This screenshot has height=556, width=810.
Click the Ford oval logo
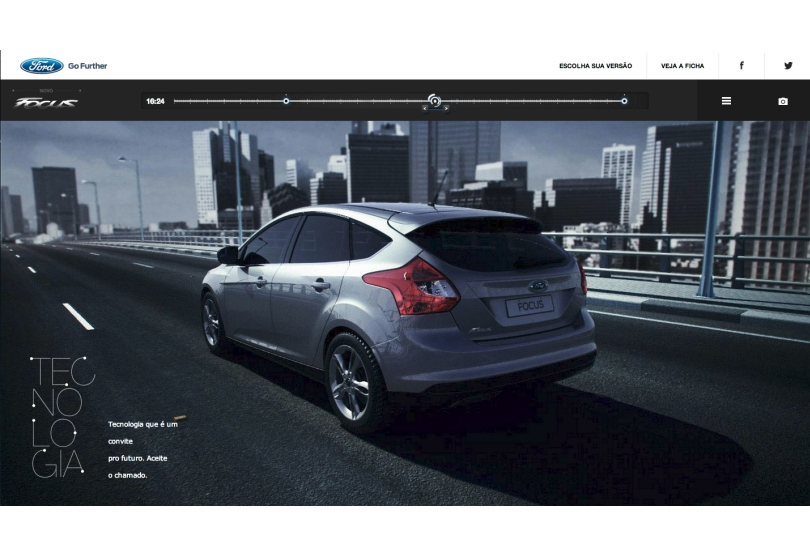point(42,66)
